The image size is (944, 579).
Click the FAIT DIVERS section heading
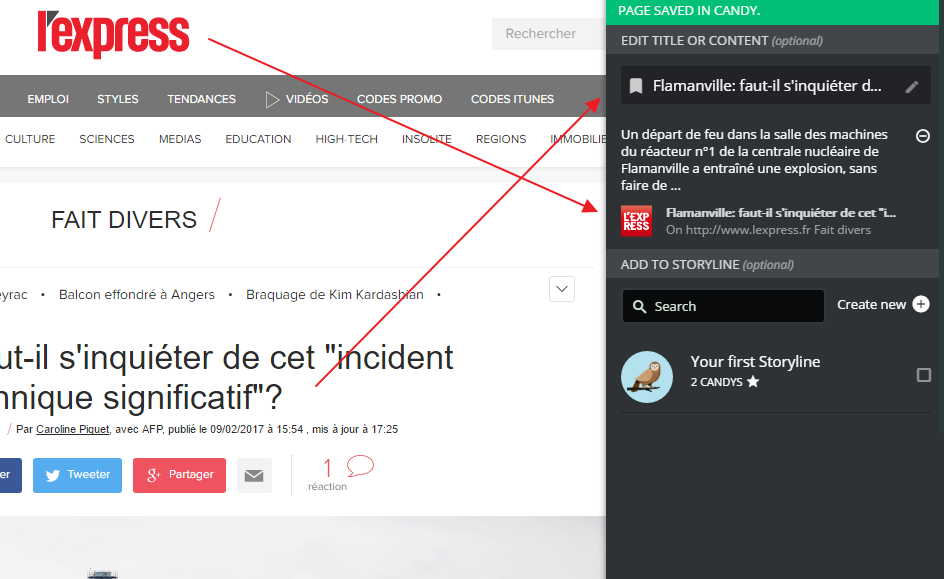pyautogui.click(x=124, y=220)
